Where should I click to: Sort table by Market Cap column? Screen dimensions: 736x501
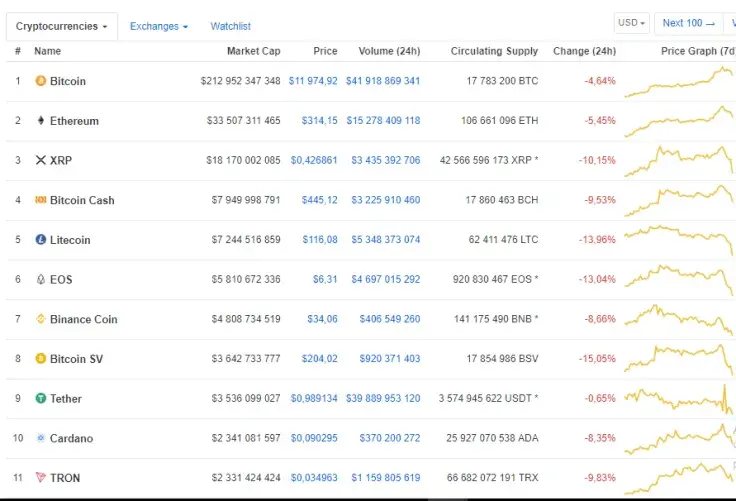pos(253,51)
